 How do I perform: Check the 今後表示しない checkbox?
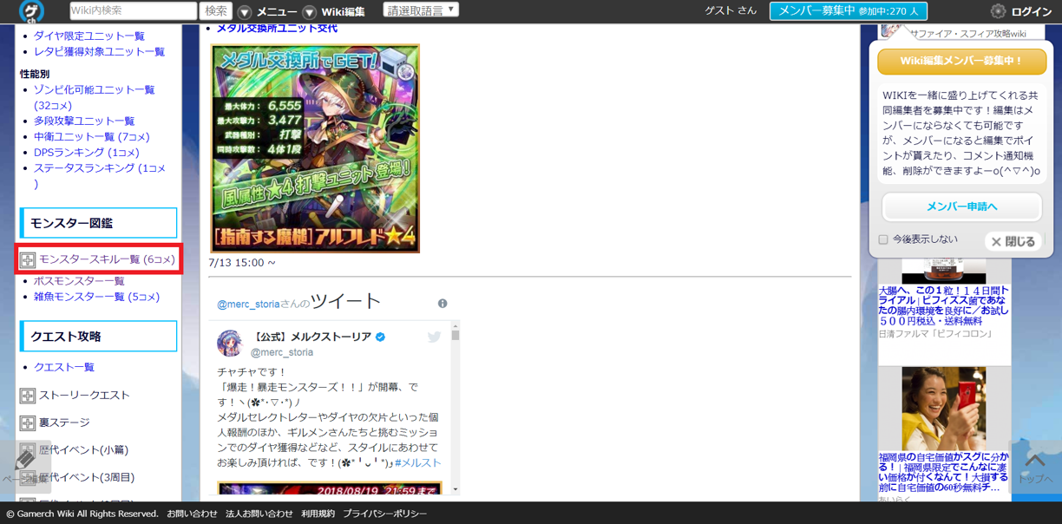pyautogui.click(x=883, y=239)
